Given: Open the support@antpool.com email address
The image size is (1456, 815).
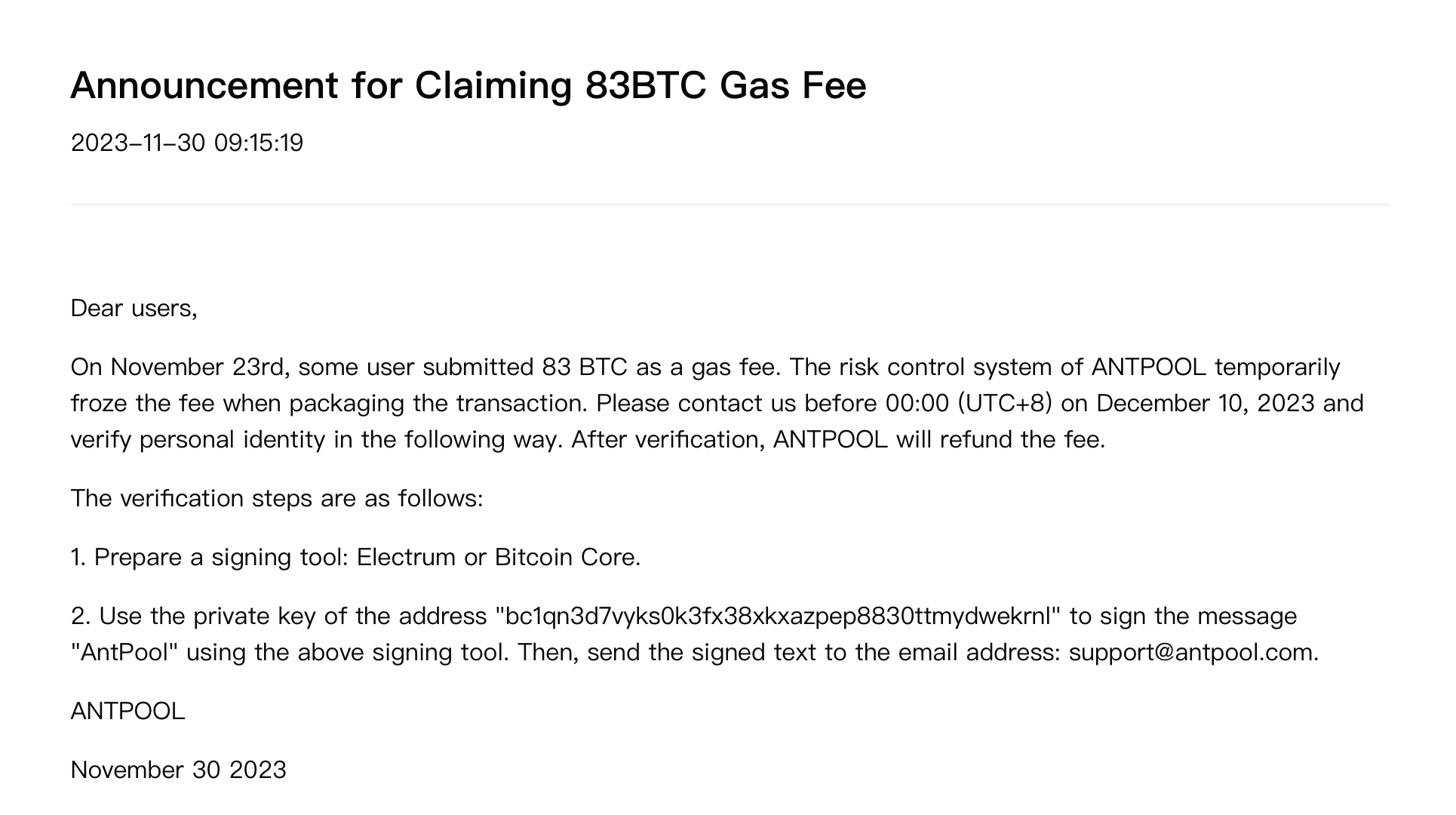Looking at the screenshot, I should click(x=1192, y=652).
